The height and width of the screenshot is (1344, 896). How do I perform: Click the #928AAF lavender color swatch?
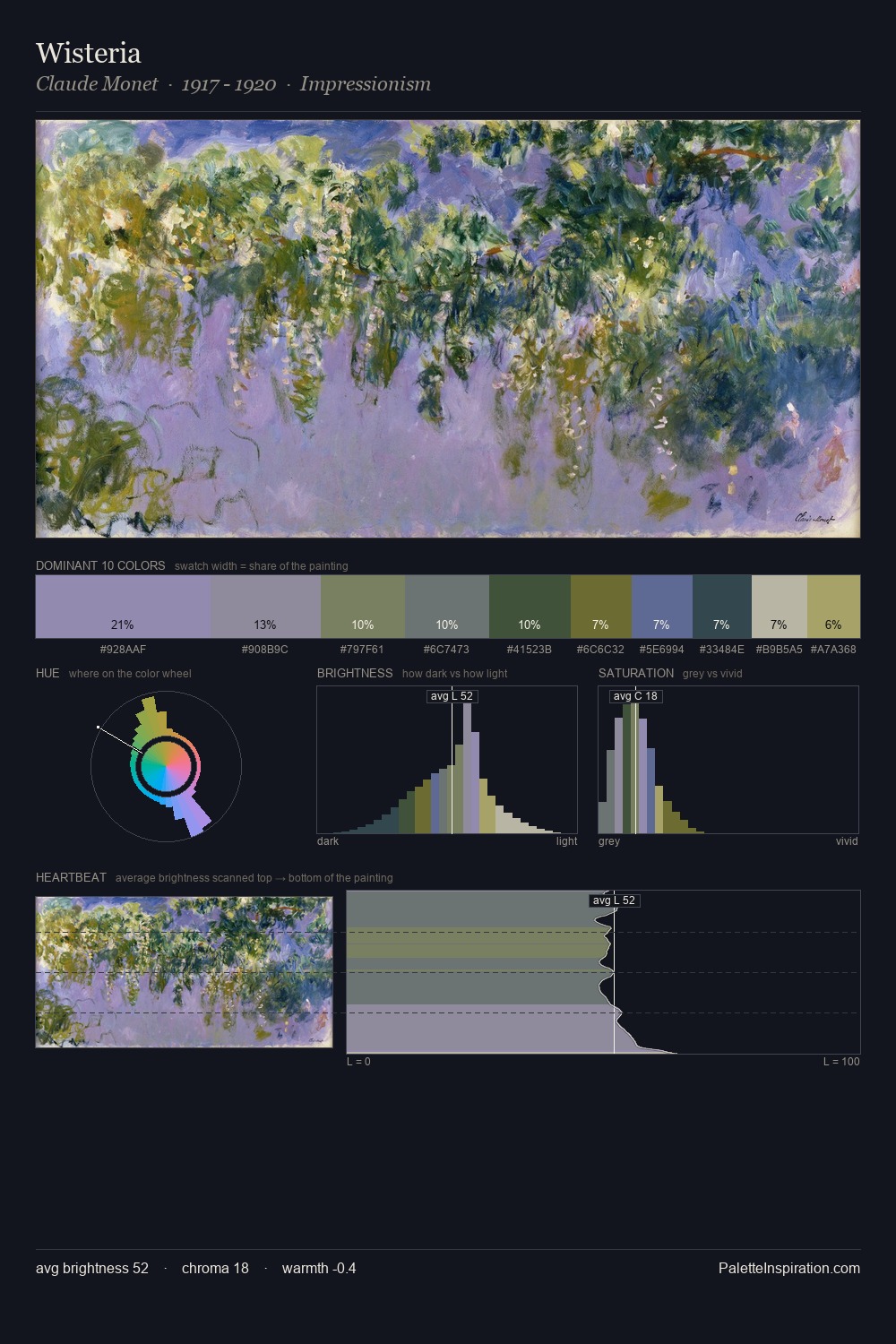coord(123,607)
